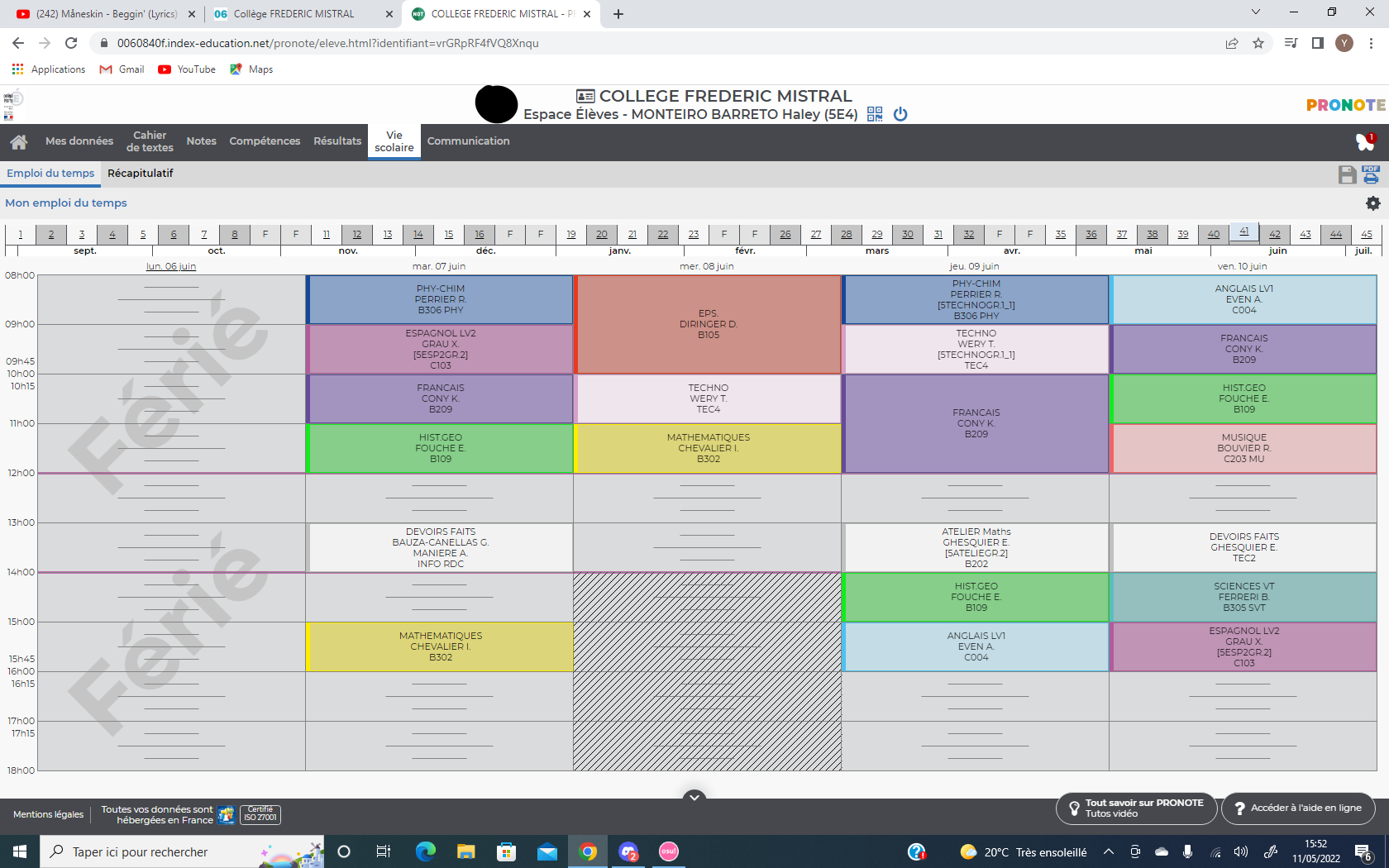Expand the bottom footer chevron
This screenshot has width=1389, height=868.
coord(694,797)
